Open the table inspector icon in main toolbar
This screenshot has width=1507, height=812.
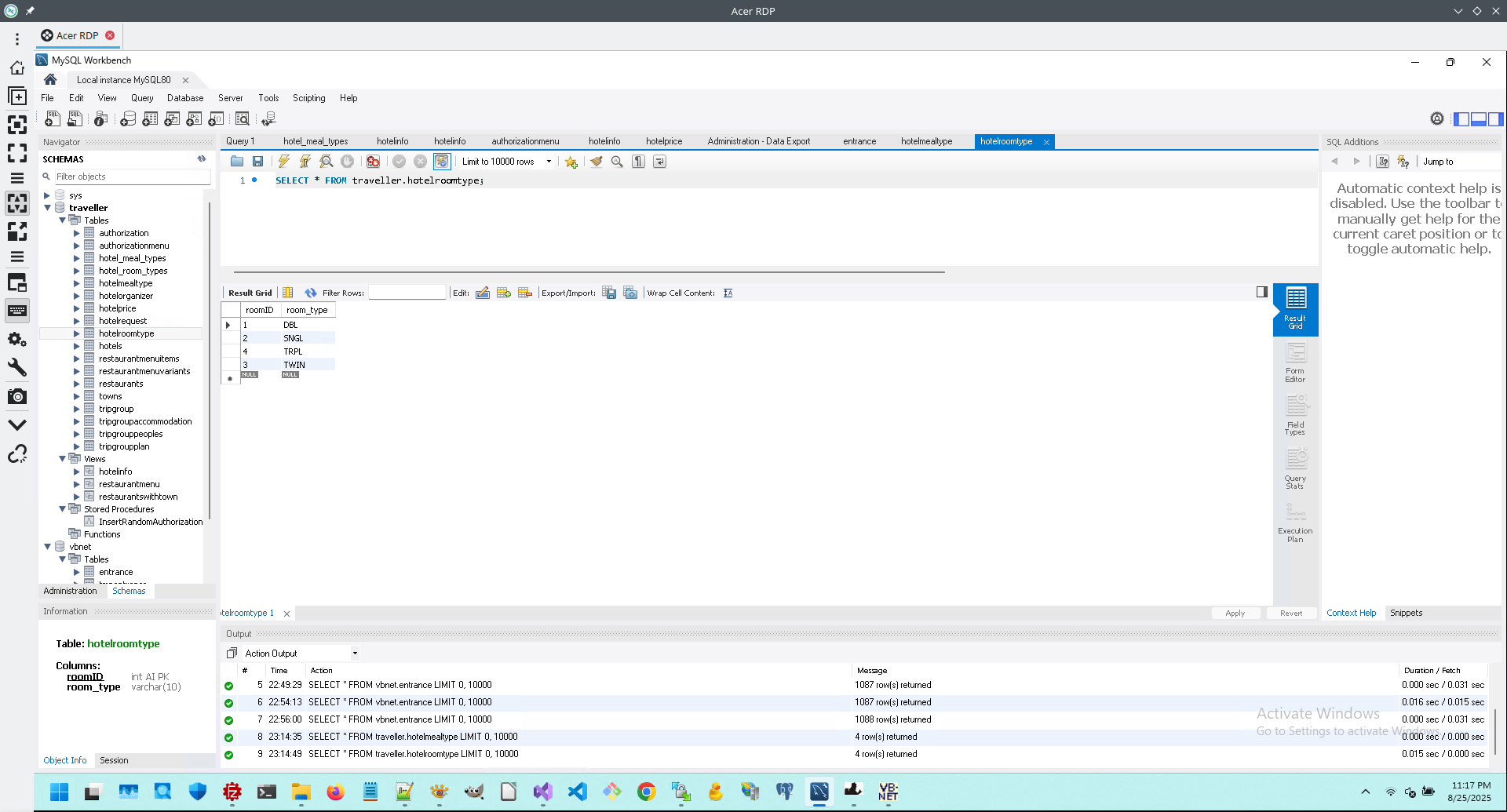pyautogui.click(x=100, y=118)
